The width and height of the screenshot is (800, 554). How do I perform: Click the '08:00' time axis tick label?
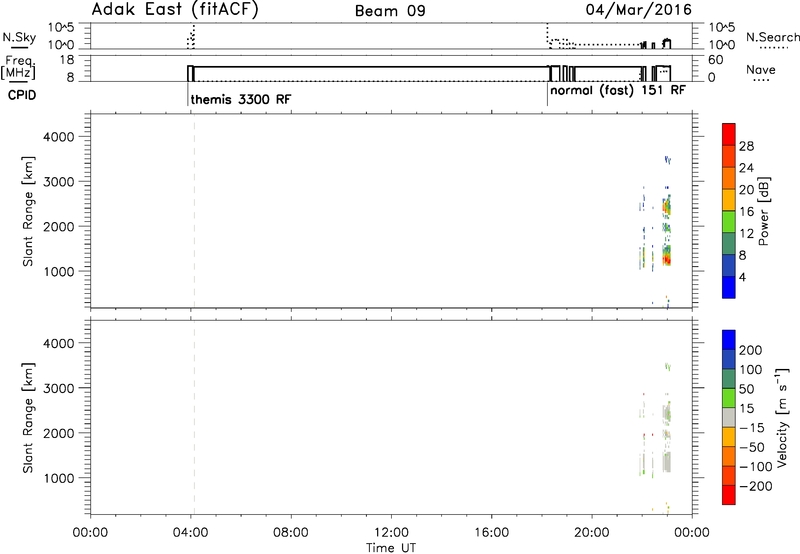point(291,533)
